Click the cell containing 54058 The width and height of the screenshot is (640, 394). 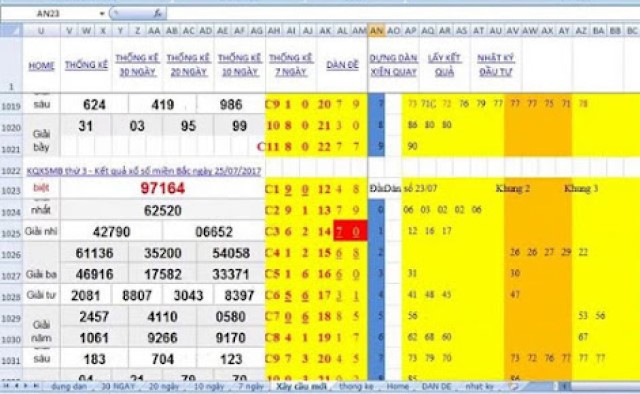click(x=231, y=253)
